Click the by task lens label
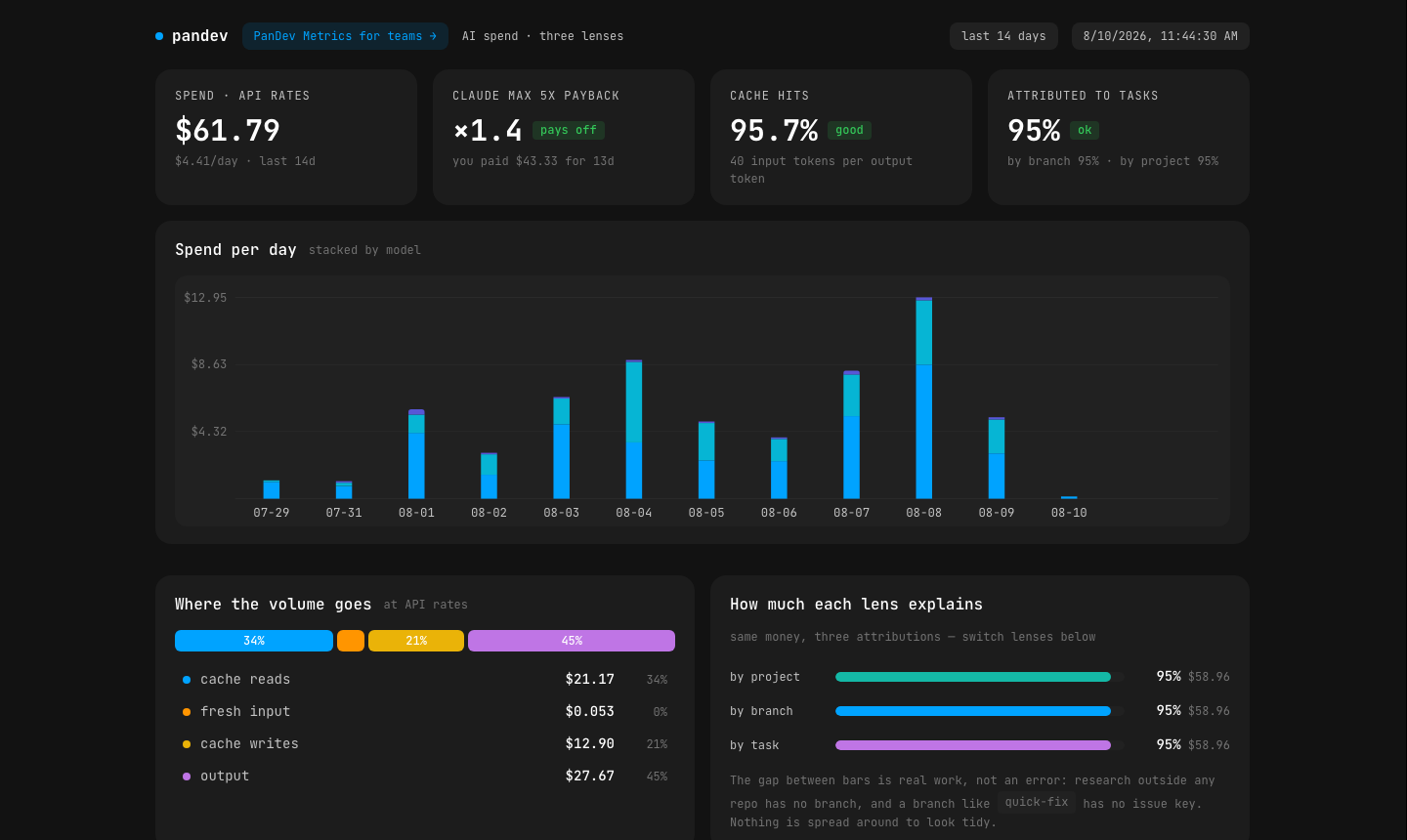The height and width of the screenshot is (840, 1407). [x=754, y=745]
